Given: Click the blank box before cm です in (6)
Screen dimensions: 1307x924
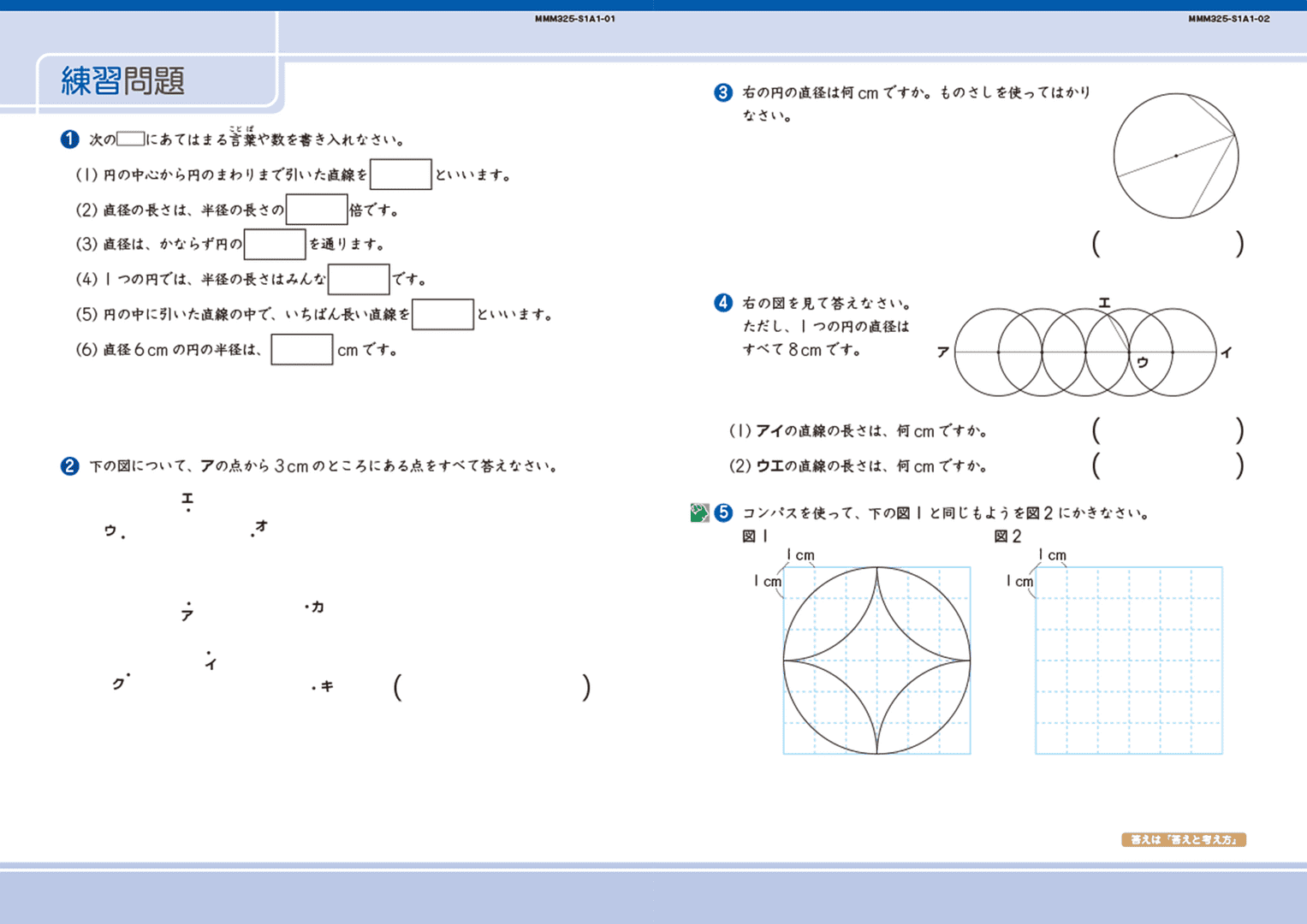Looking at the screenshot, I should [301, 350].
